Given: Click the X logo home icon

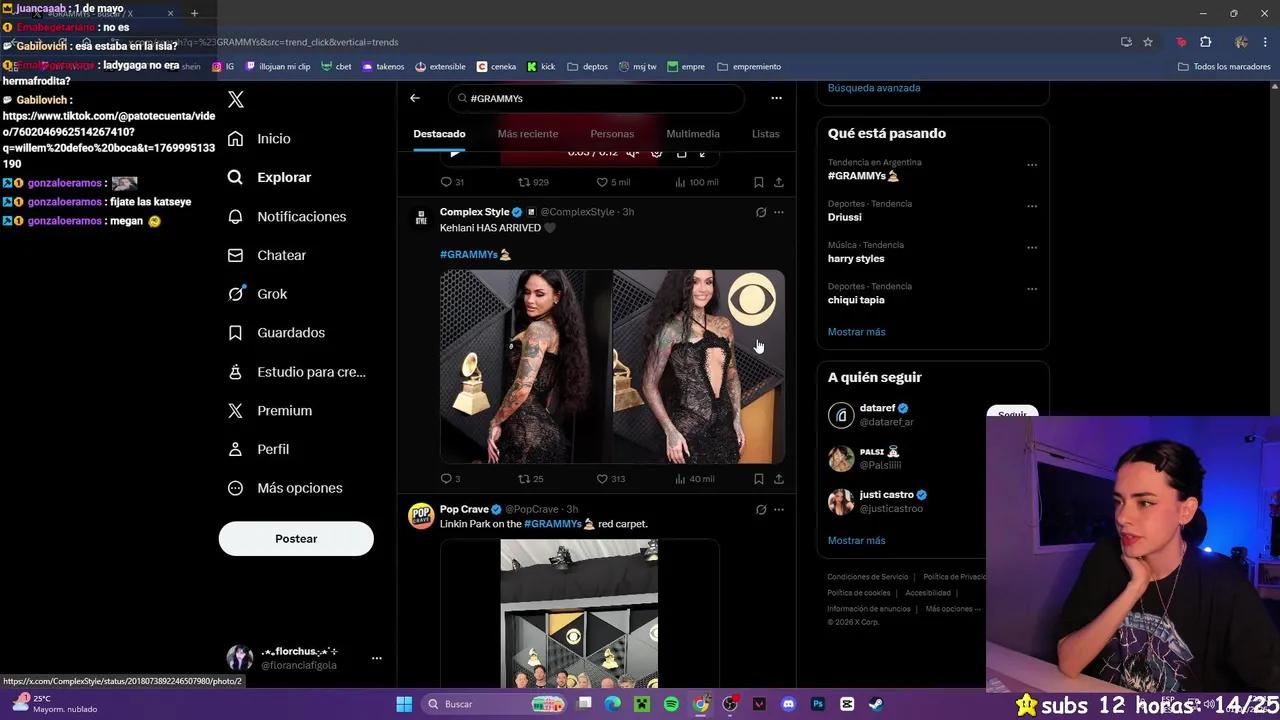Looking at the screenshot, I should (236, 99).
